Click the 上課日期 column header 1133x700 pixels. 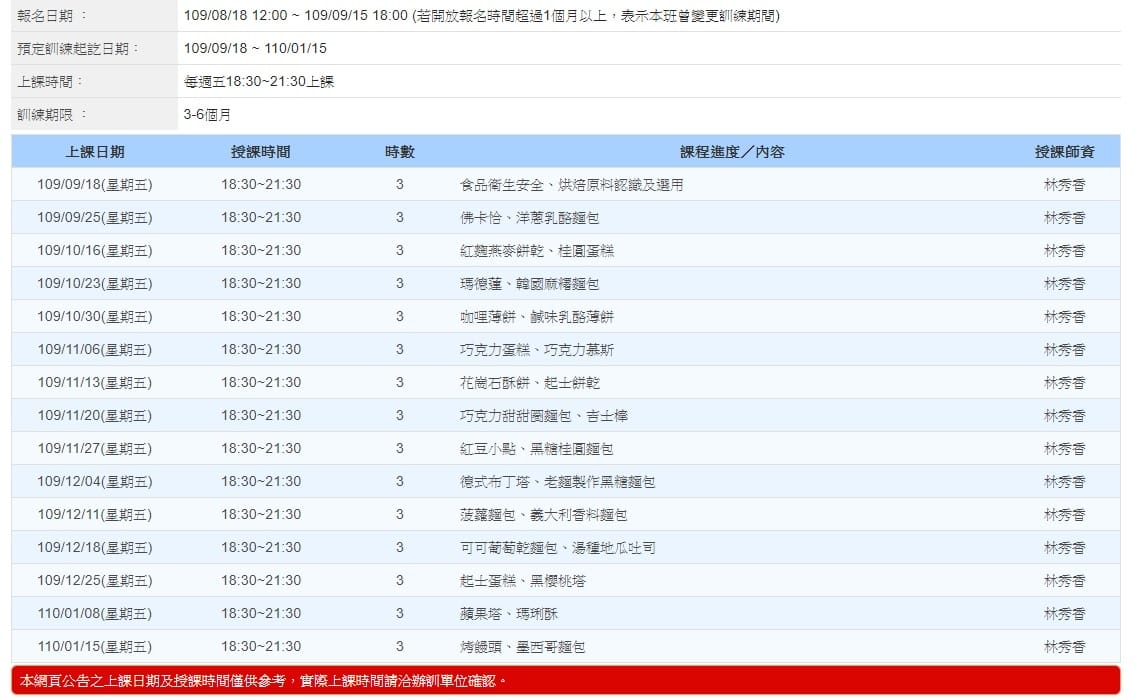(95, 152)
